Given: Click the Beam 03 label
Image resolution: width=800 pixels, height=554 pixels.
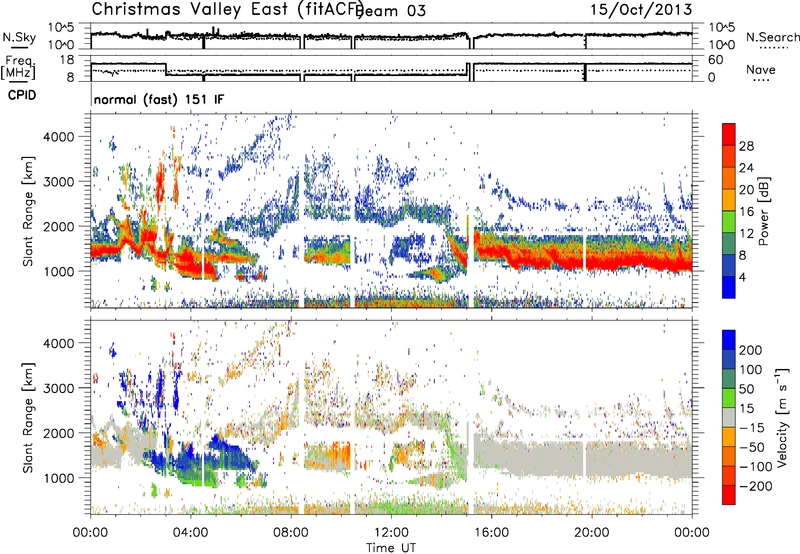Looking at the screenshot, I should [x=391, y=11].
